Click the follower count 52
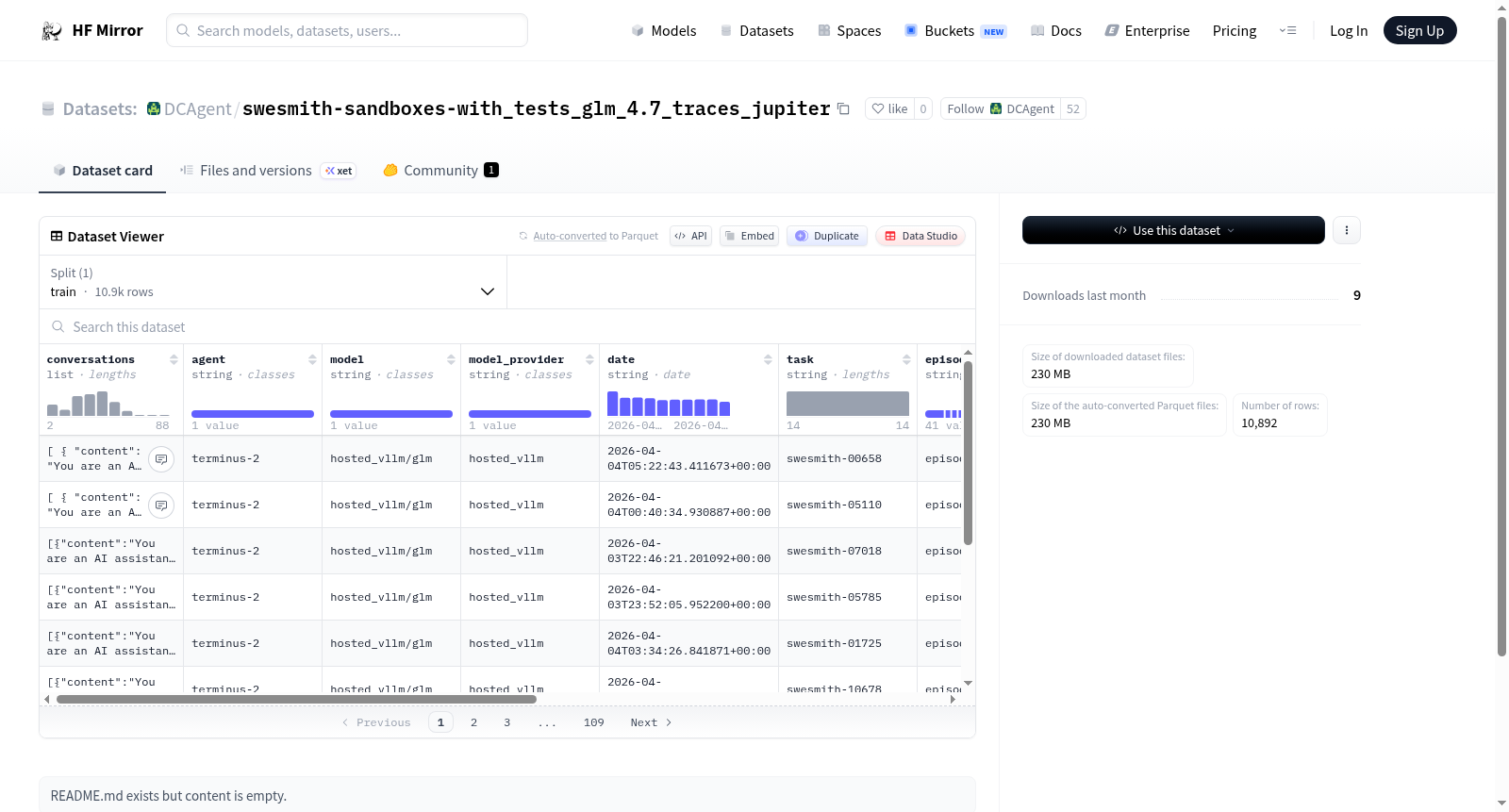Viewport: 1509px width, 812px height. point(1073,109)
